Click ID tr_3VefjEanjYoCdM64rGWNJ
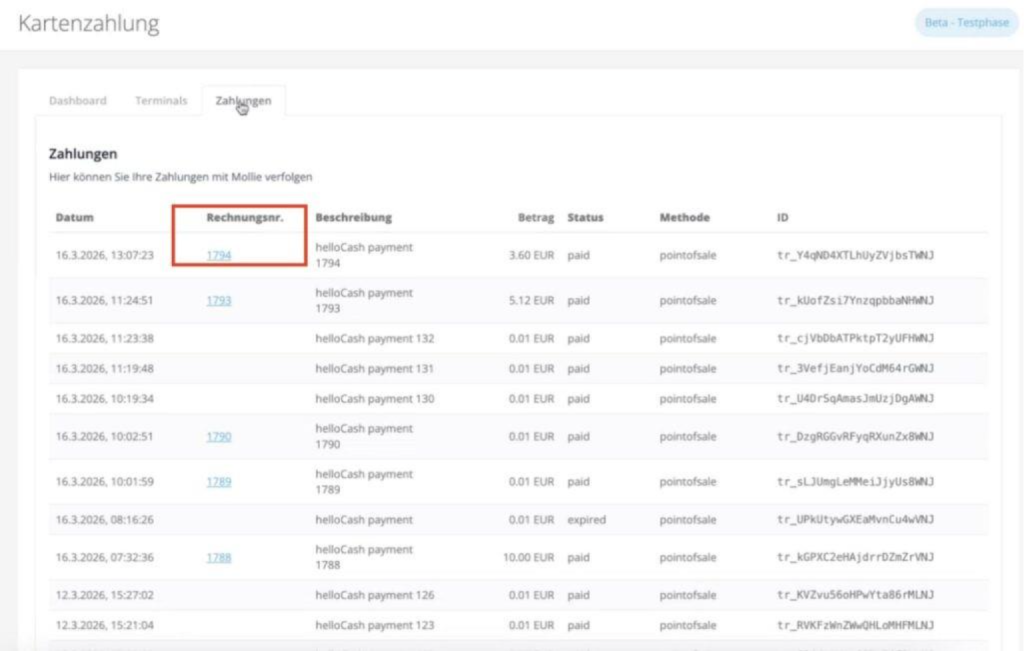 coord(856,368)
